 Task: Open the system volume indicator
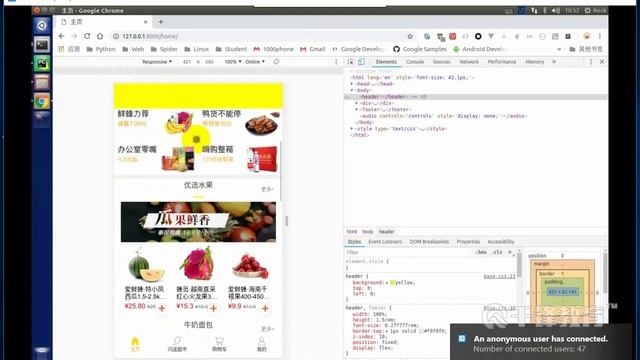coord(556,11)
